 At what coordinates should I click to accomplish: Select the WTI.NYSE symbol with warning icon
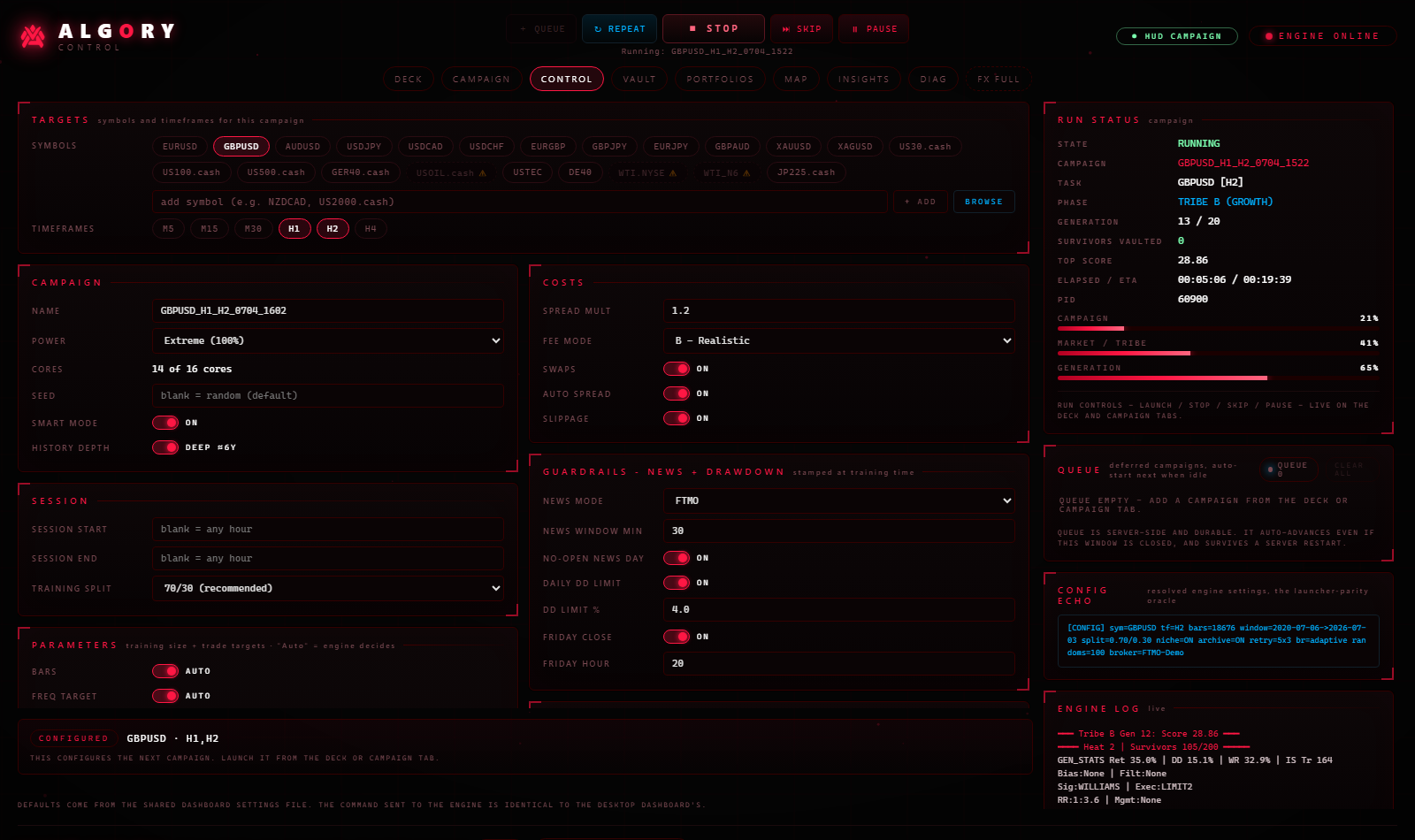647,172
